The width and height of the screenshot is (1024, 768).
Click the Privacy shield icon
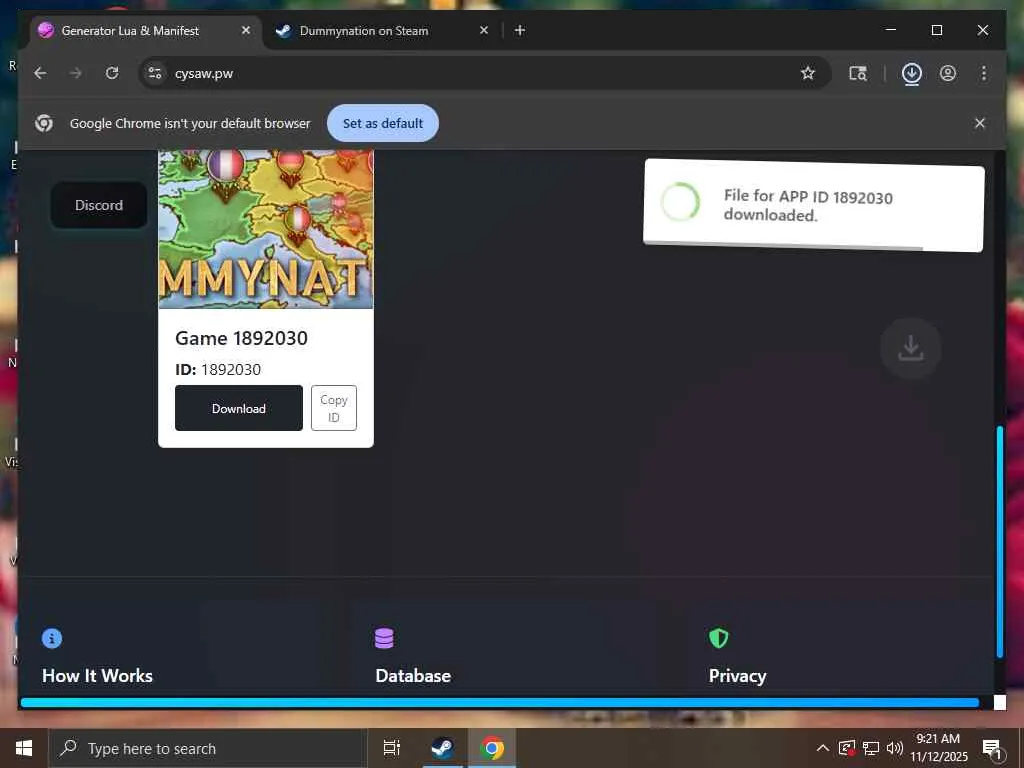(x=718, y=638)
